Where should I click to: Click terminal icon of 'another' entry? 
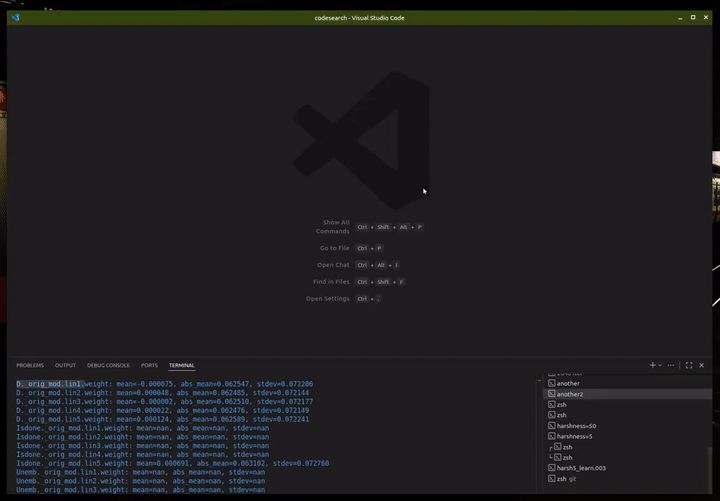[x=552, y=383]
